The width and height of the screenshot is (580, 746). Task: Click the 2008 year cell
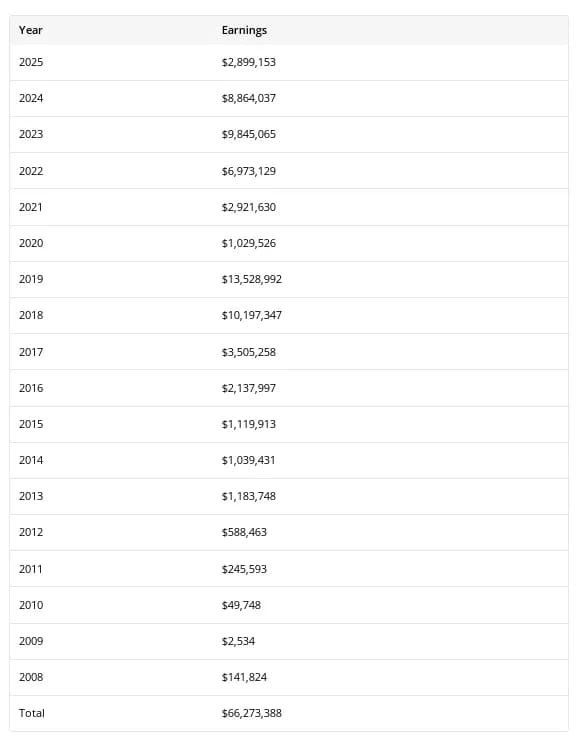pos(31,677)
